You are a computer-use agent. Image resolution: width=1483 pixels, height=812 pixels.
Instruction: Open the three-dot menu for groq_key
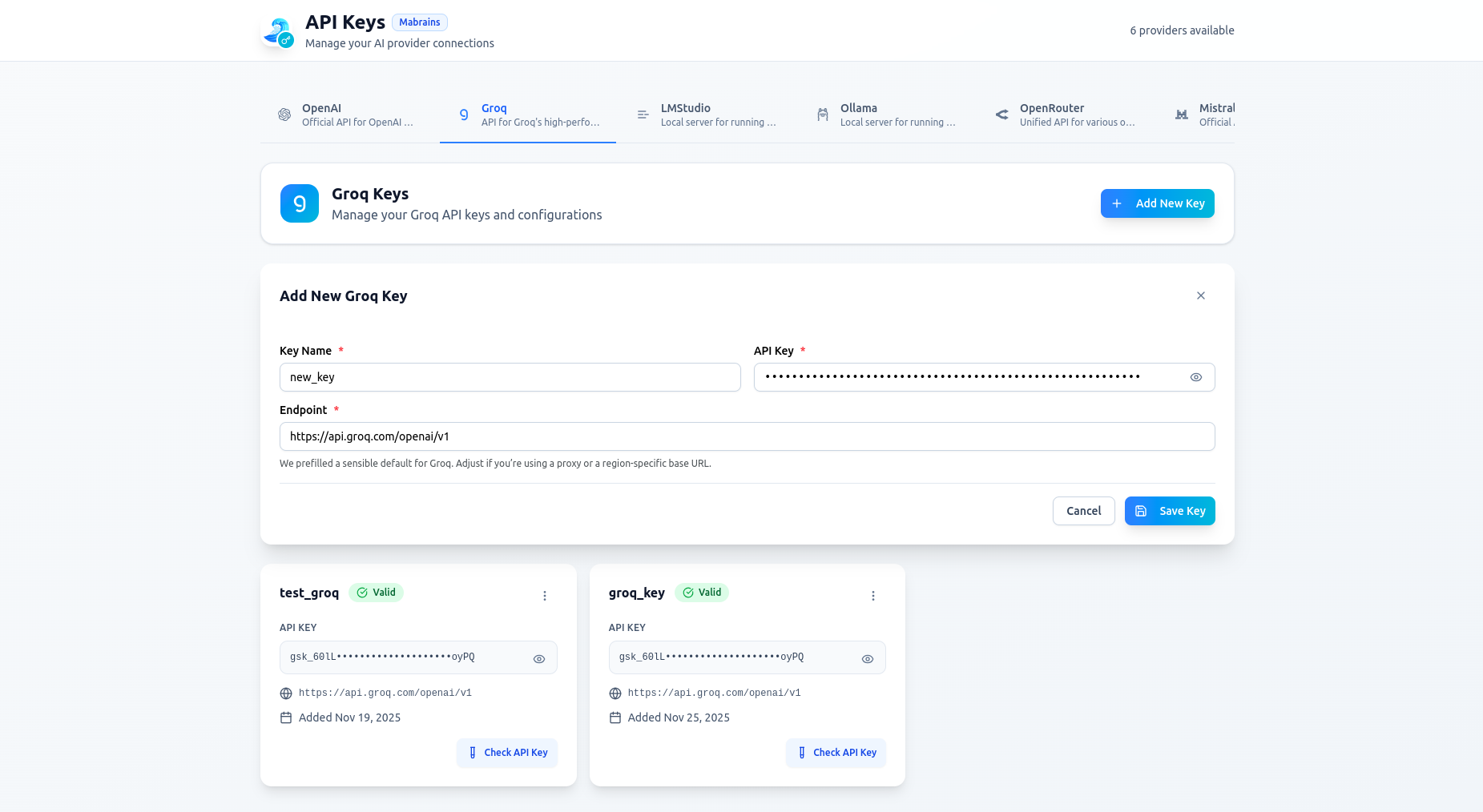(873, 596)
